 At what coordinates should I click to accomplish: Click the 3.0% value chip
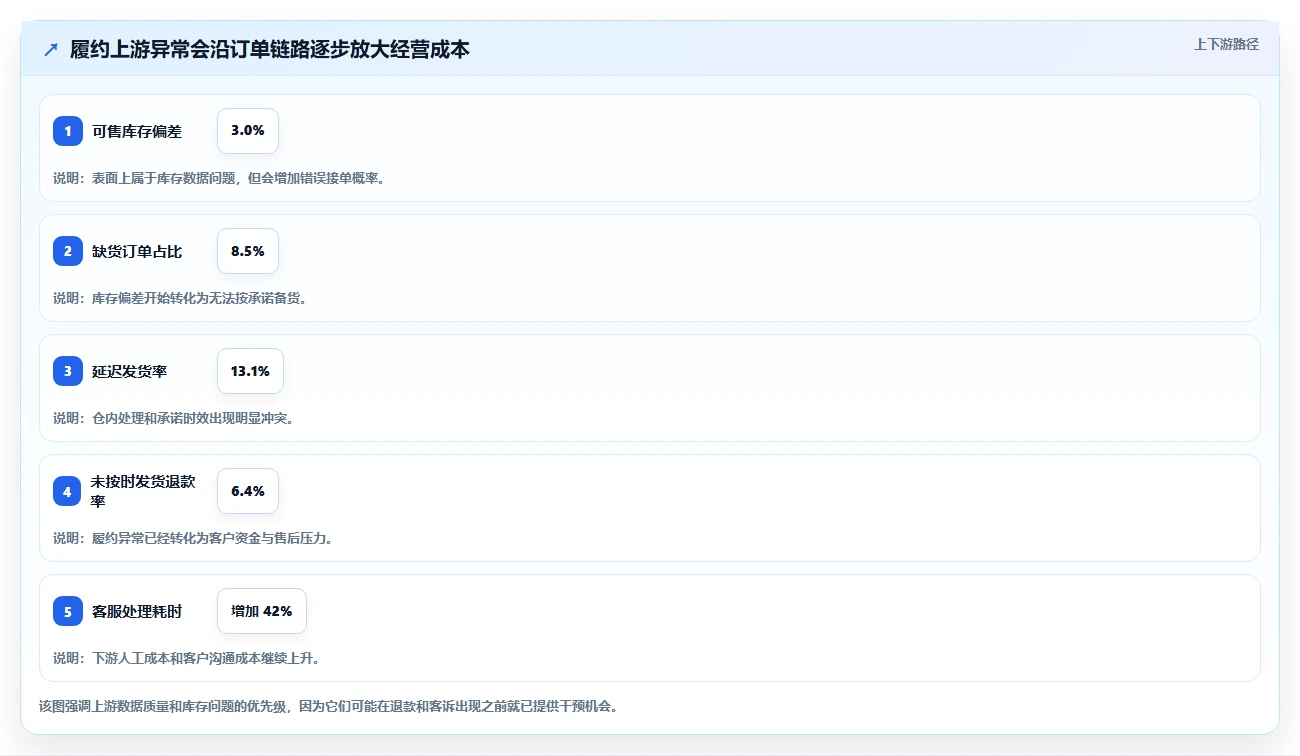[248, 131]
